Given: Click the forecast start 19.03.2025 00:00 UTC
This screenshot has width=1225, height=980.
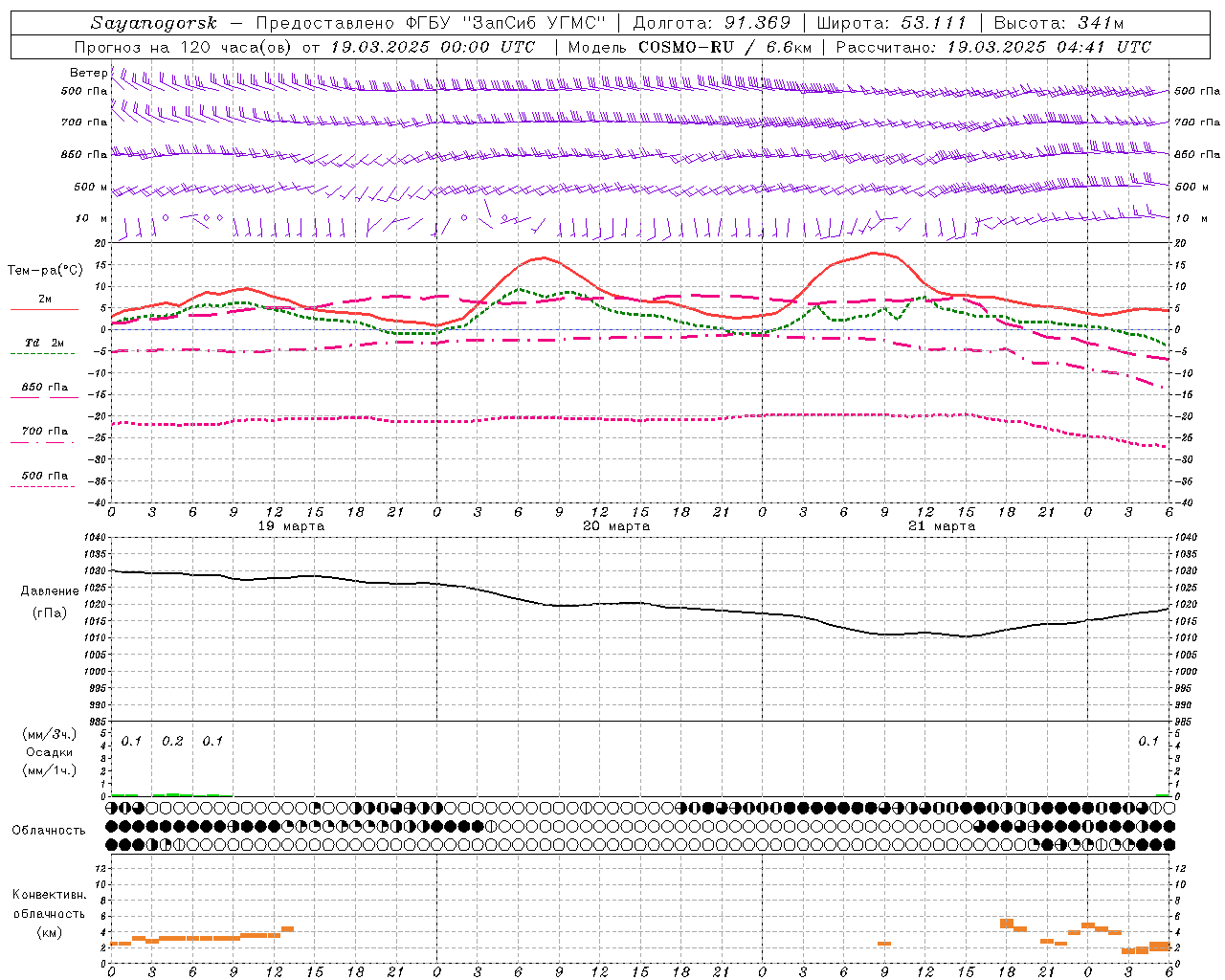Looking at the screenshot, I should (x=433, y=47).
